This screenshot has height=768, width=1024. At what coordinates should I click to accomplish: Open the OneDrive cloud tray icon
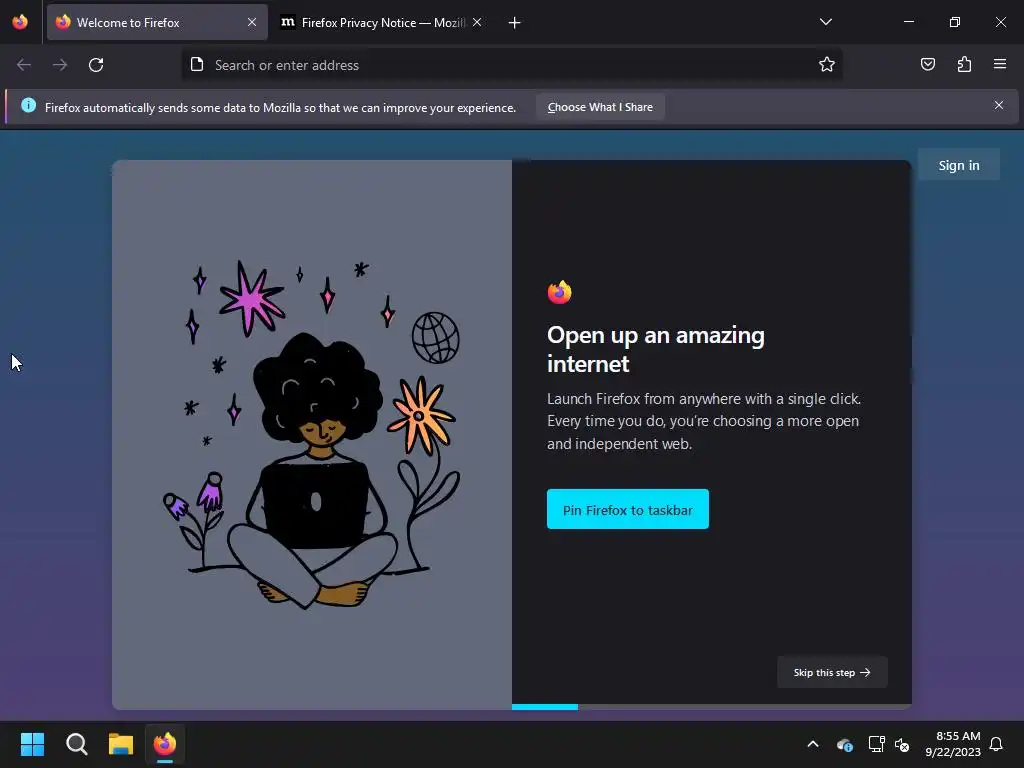pyautogui.click(x=844, y=744)
